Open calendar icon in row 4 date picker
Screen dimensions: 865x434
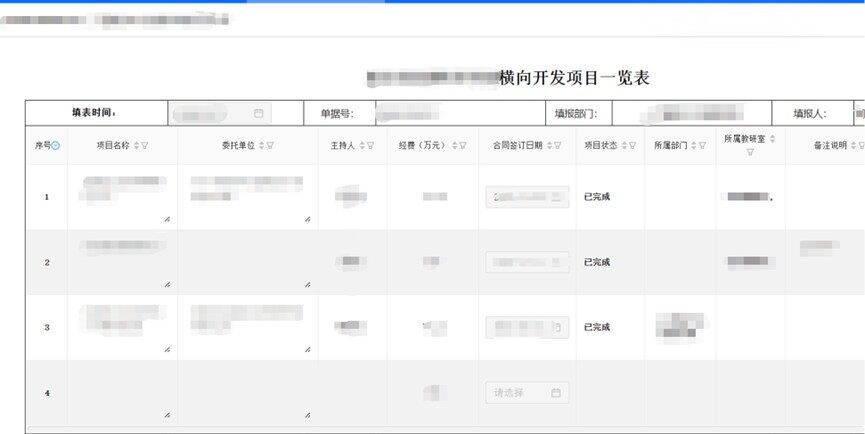(x=556, y=393)
